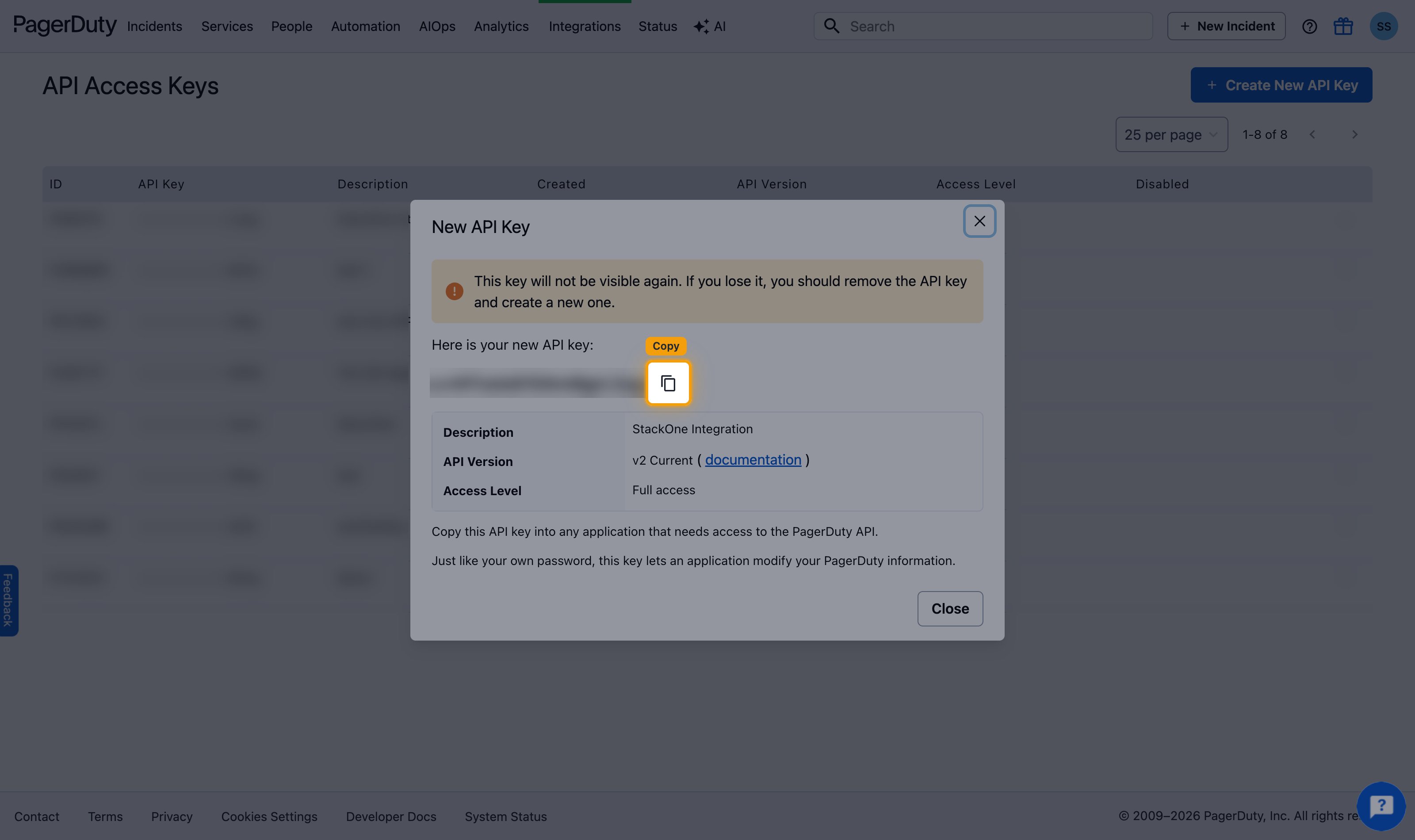The width and height of the screenshot is (1415, 840).
Task: Open the help chat bubble widget
Action: (x=1381, y=806)
